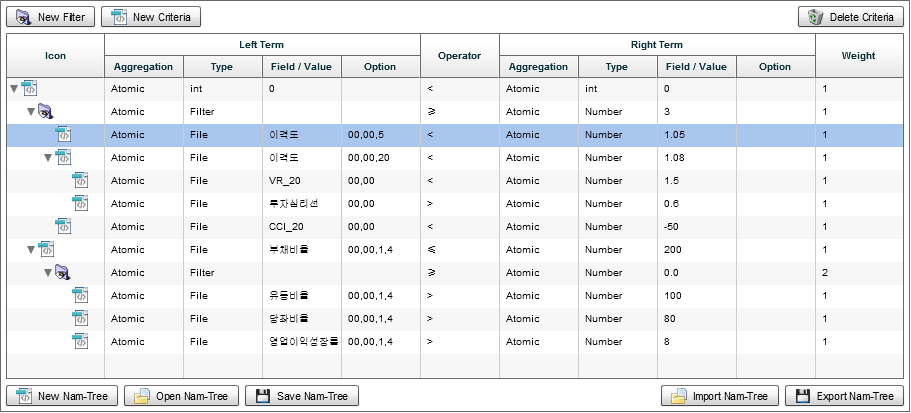
Task: Click the criteria icon in the row with value 100
Action: (x=81, y=295)
